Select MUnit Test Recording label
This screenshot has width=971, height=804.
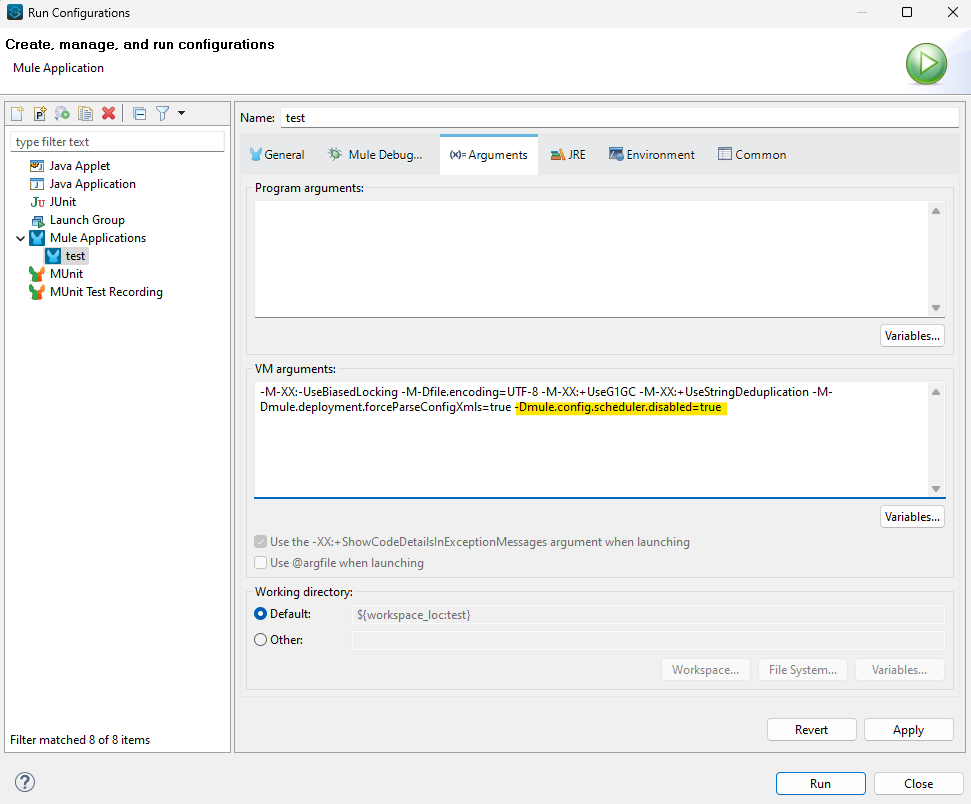click(106, 292)
